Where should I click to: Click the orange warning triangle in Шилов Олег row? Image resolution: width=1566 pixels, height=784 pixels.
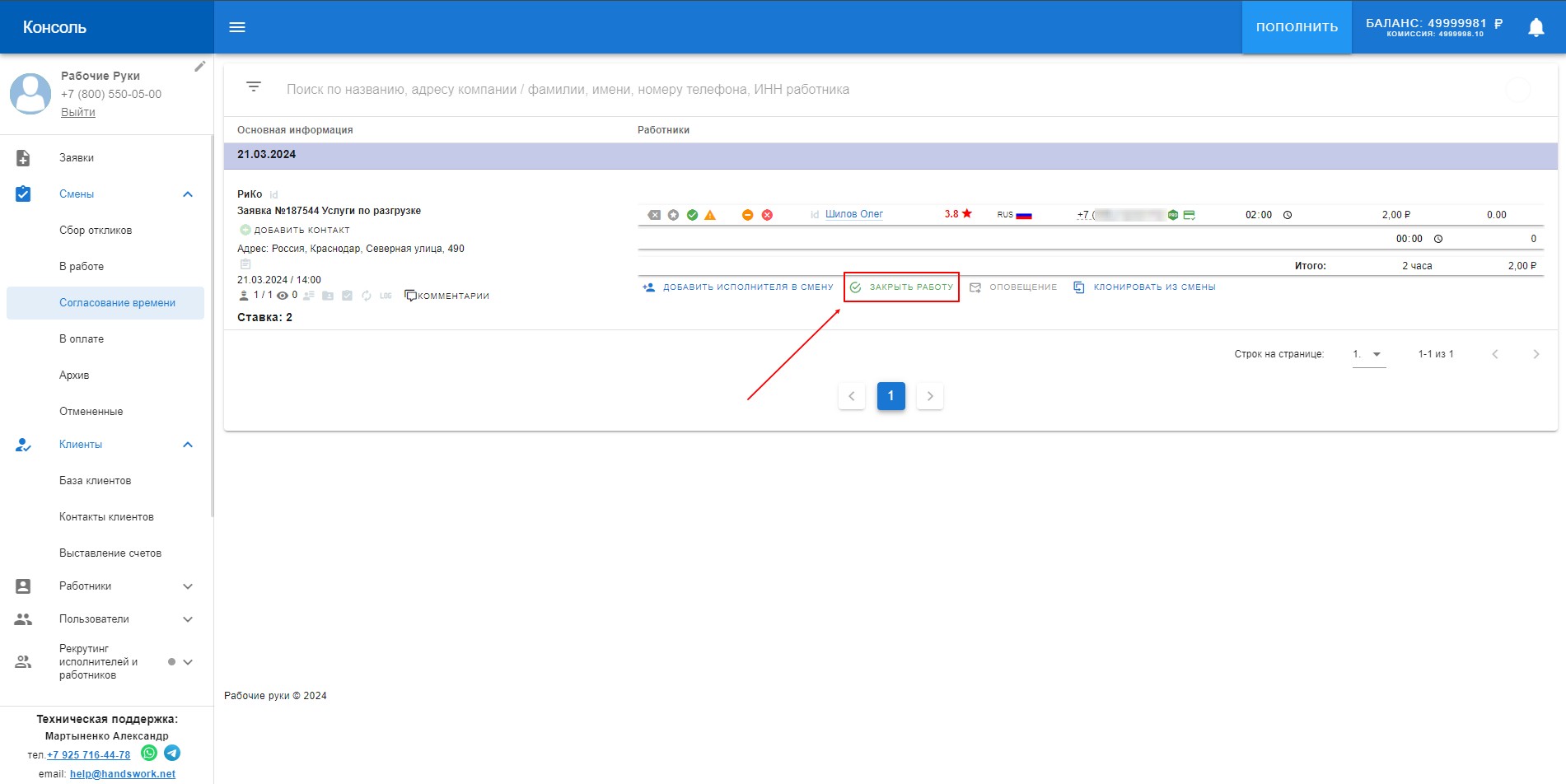pyautogui.click(x=710, y=215)
